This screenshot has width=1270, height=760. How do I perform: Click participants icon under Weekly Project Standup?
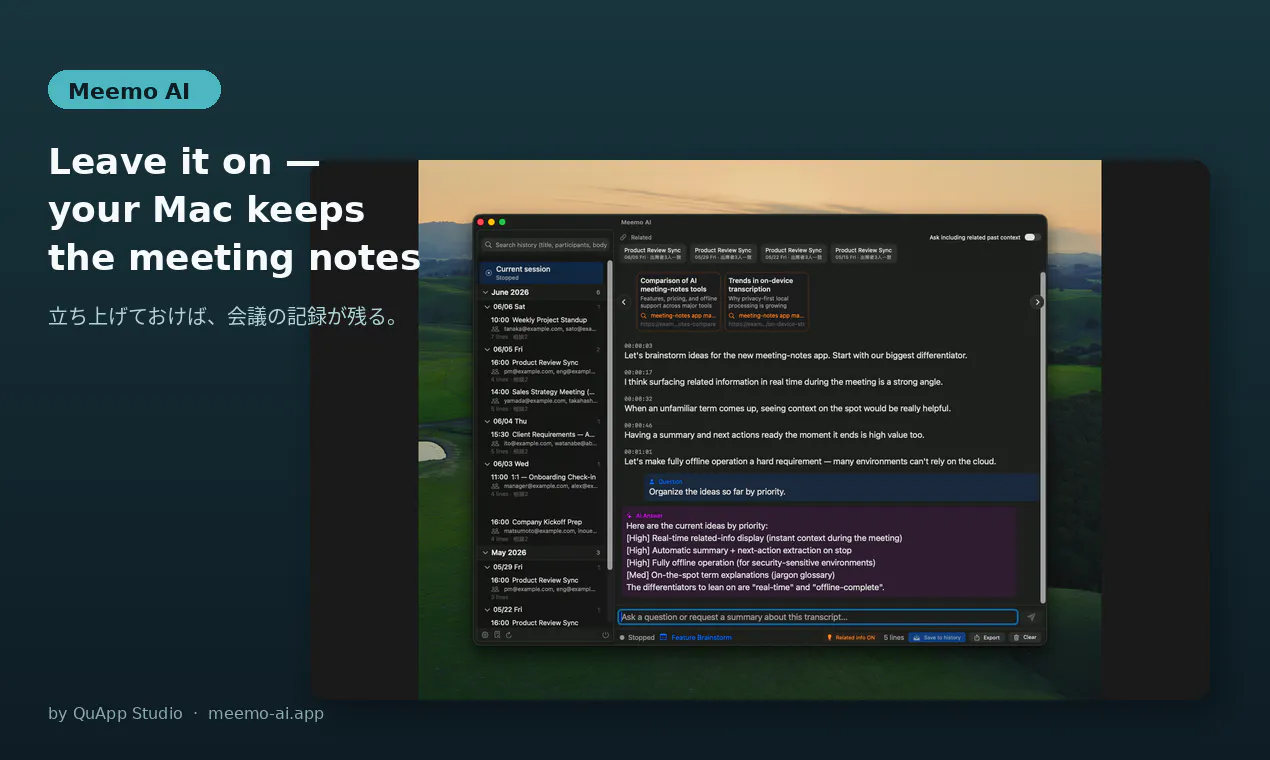click(495, 328)
